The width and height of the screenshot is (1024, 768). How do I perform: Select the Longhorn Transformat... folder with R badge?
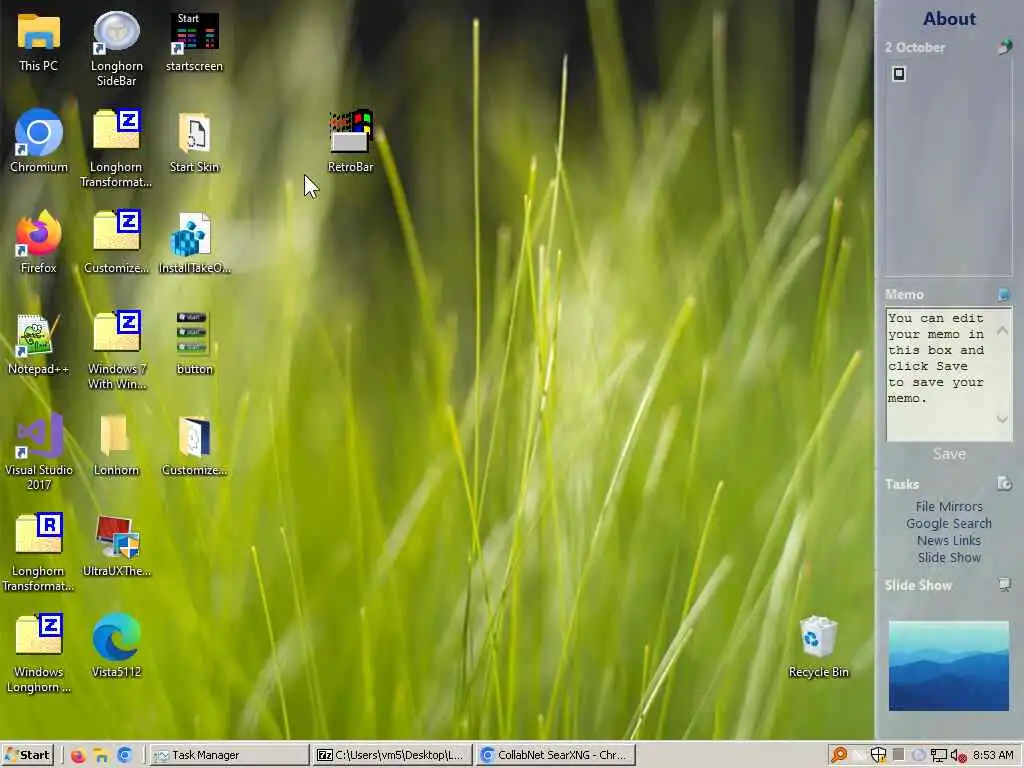pos(39,553)
